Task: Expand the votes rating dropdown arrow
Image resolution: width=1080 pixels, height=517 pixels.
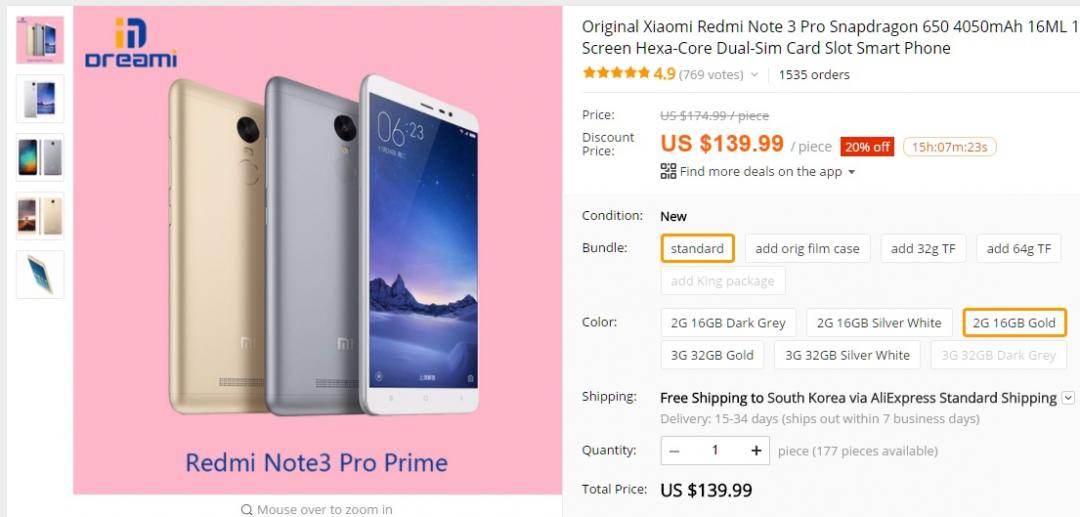Action: pyautogui.click(x=754, y=75)
